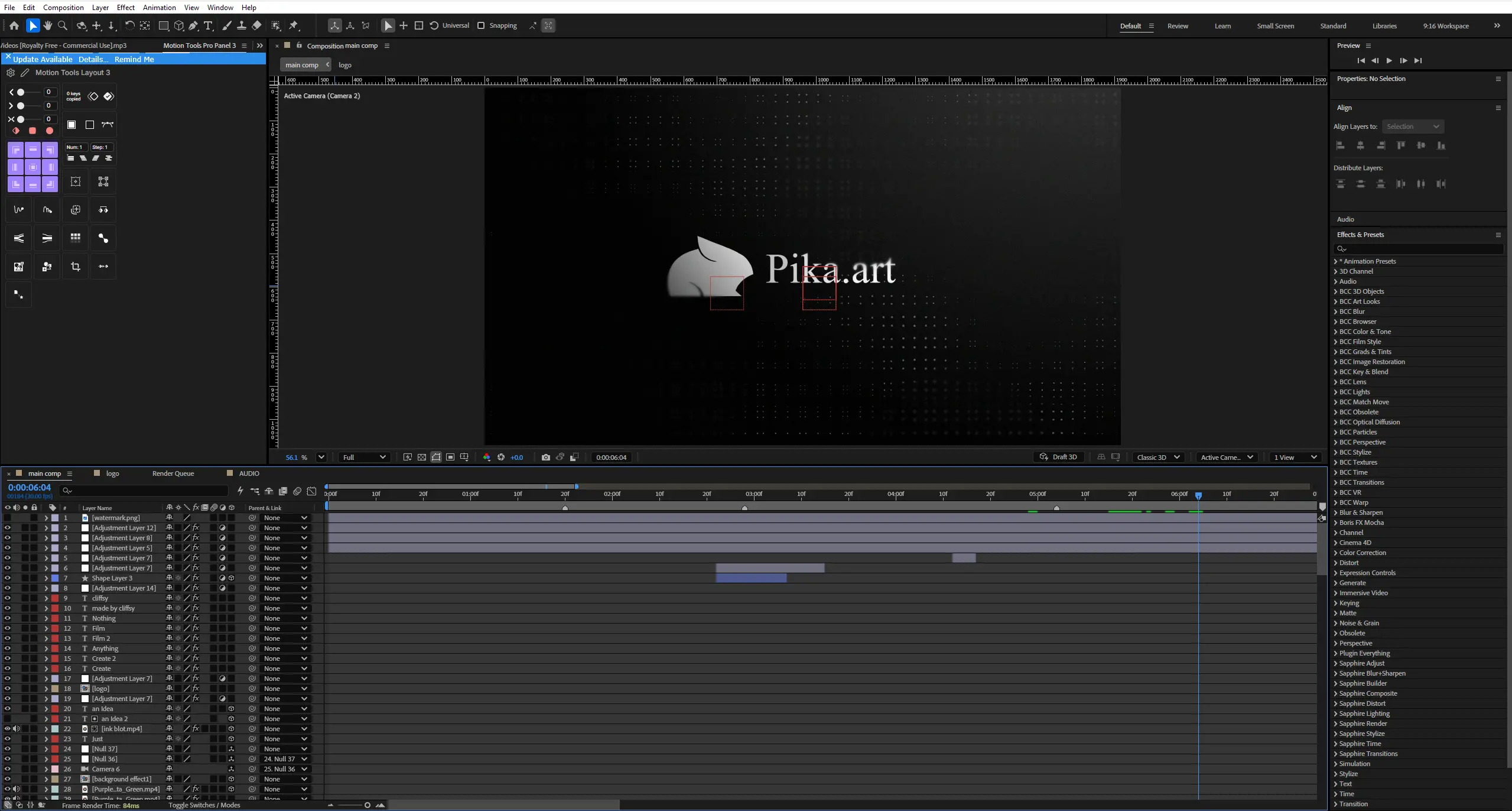1512x811 pixels.
Task: Switch to the Review workspace
Action: pyautogui.click(x=1178, y=26)
